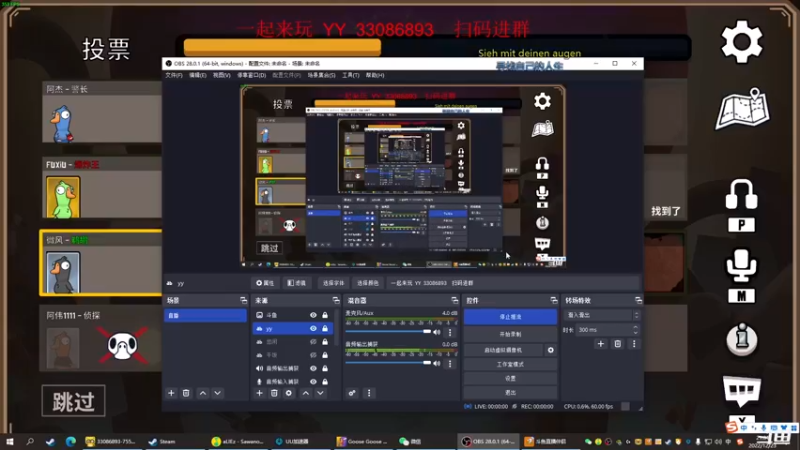This screenshot has height=450, width=800.
Task: Click the 滤镜 filters toolbar button
Action: (x=297, y=283)
